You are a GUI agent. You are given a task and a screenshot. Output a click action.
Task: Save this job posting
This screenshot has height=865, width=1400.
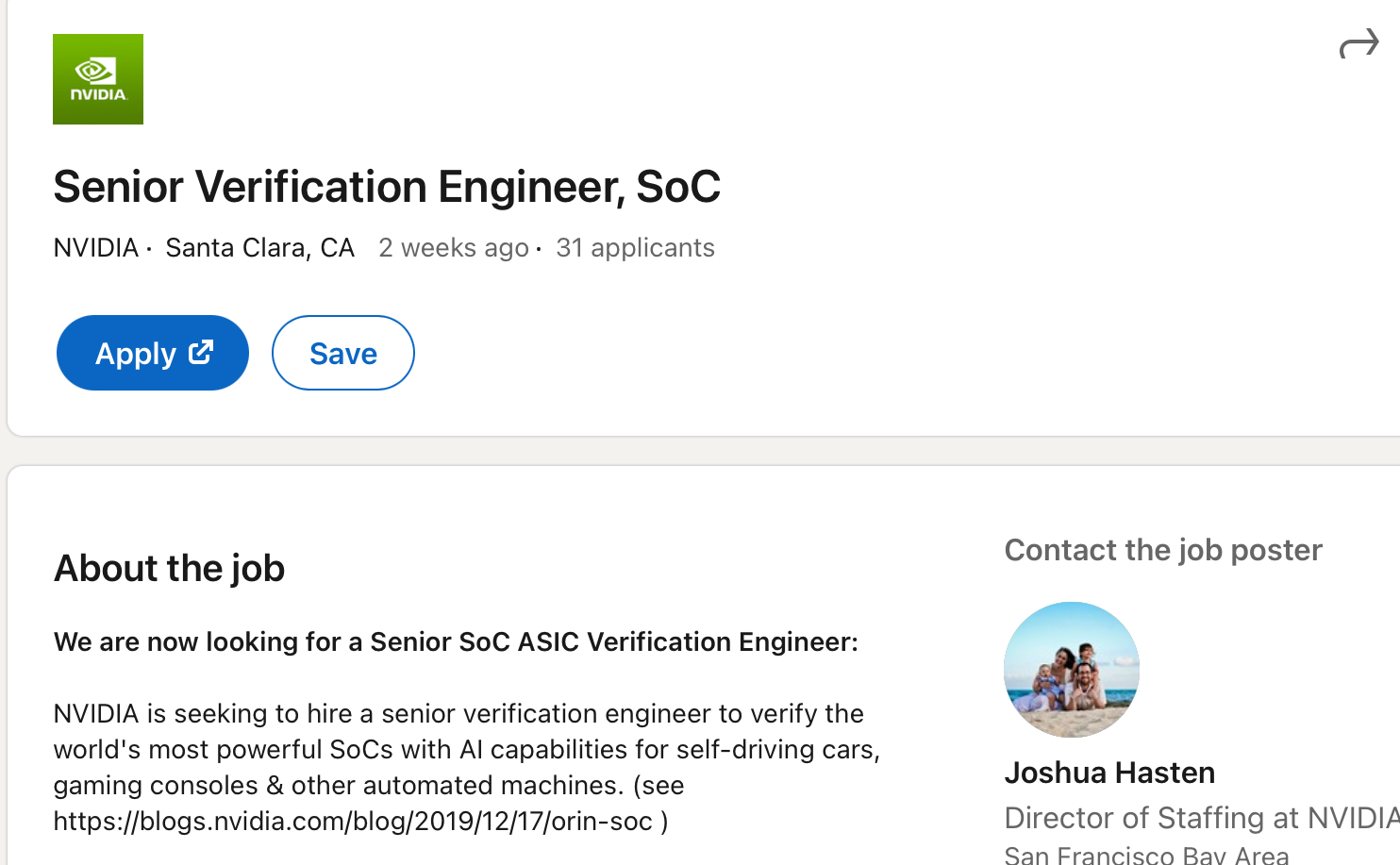[x=342, y=353]
